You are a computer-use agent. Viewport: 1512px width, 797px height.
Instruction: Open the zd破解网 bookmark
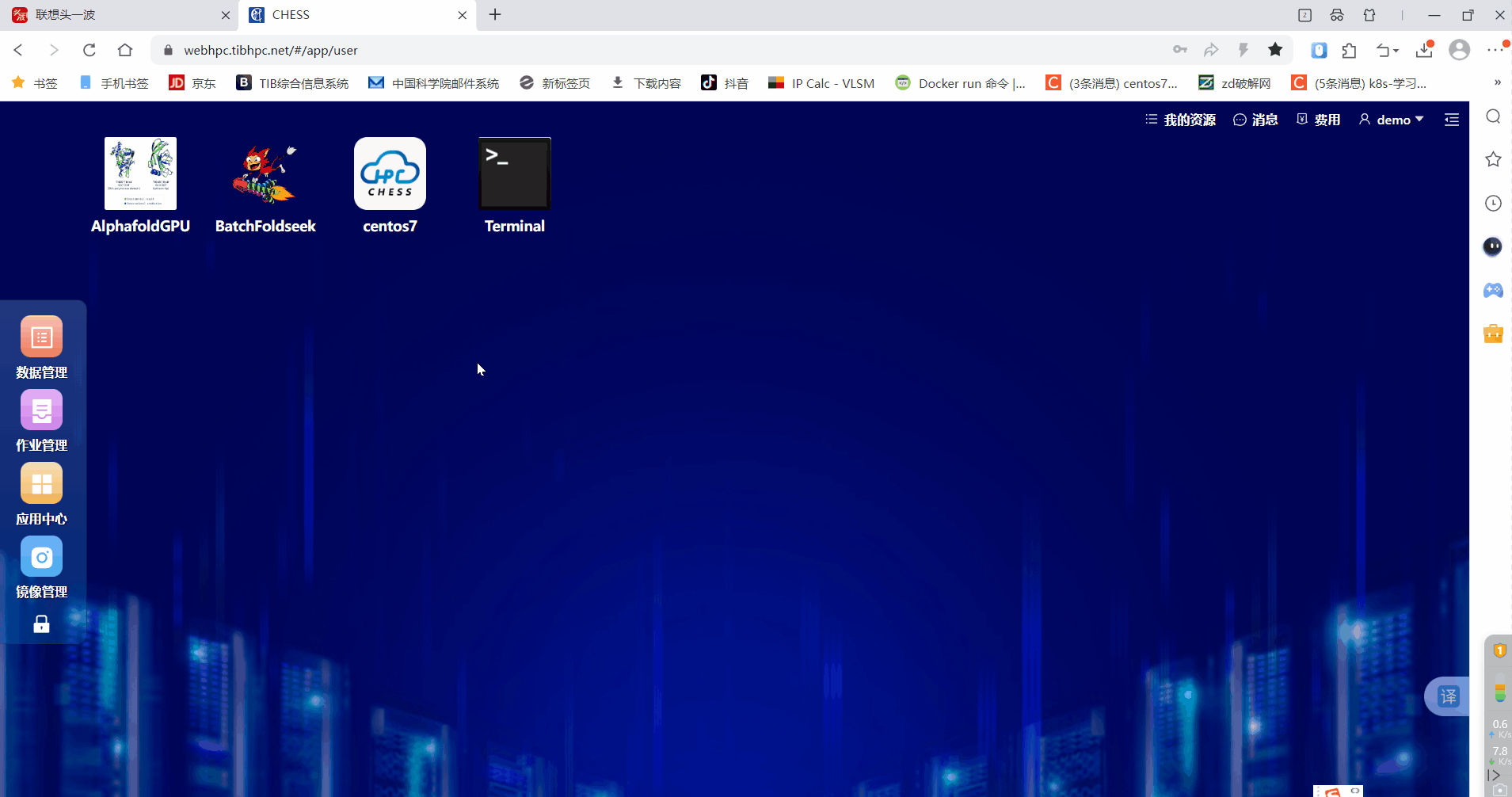(1235, 83)
